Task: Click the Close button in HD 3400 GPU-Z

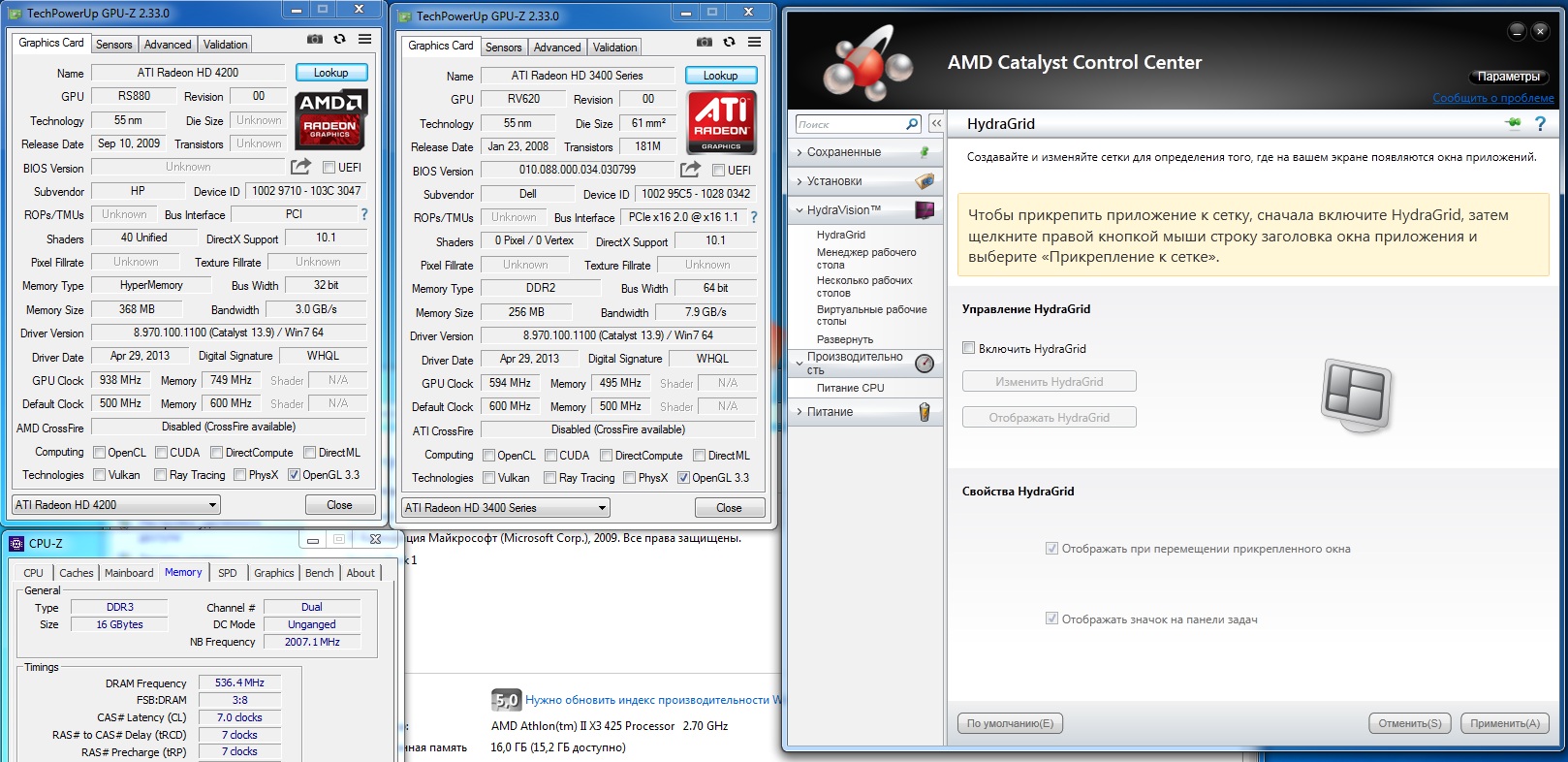Action: 729,508
